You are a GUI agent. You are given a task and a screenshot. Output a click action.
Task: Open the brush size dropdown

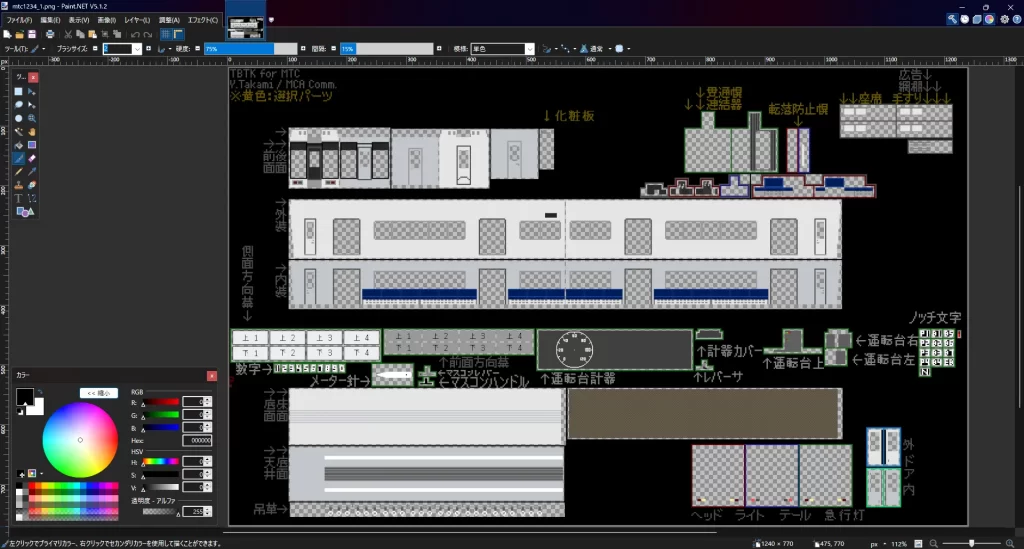point(139,48)
